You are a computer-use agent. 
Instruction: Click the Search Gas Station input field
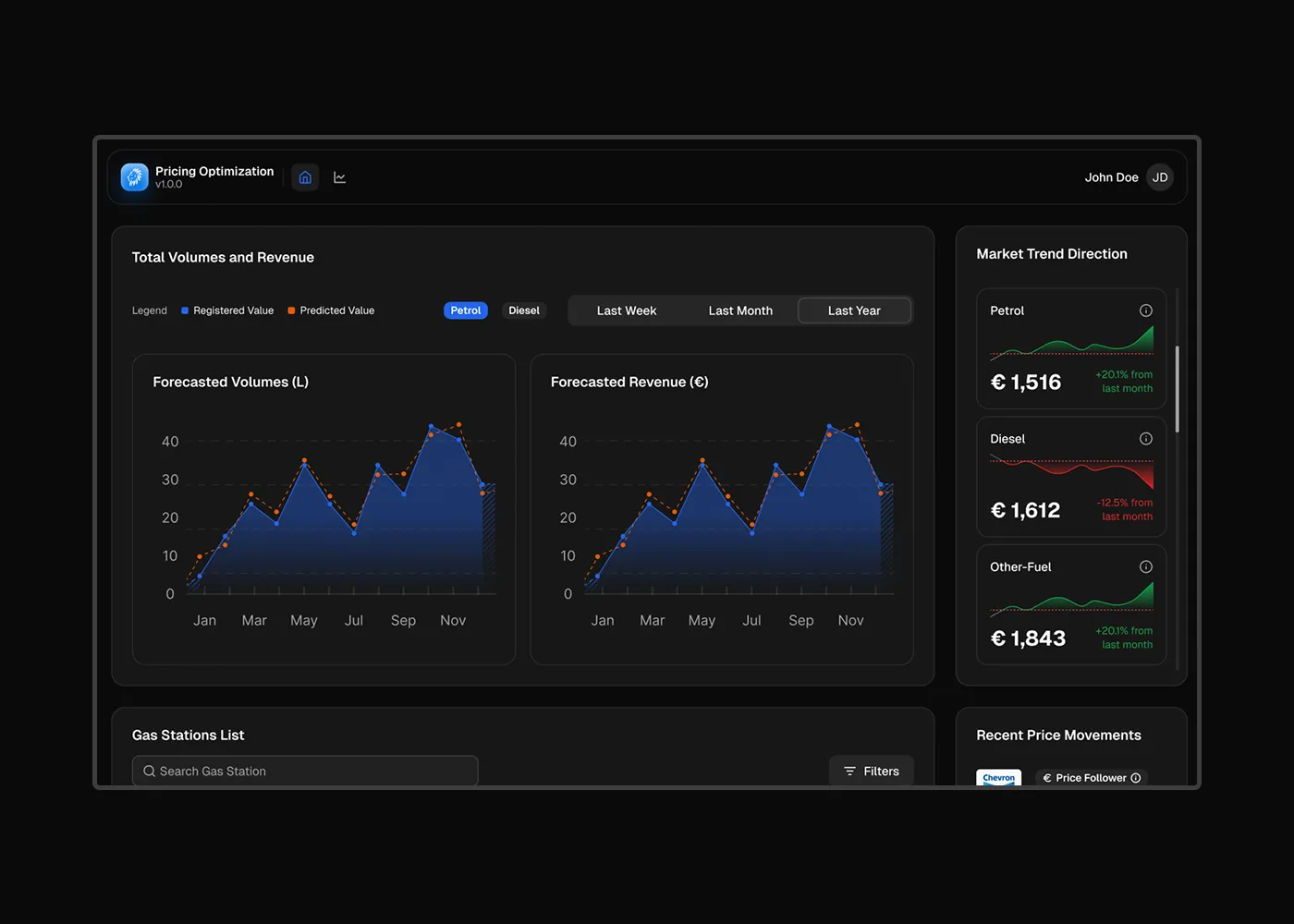[x=305, y=771]
